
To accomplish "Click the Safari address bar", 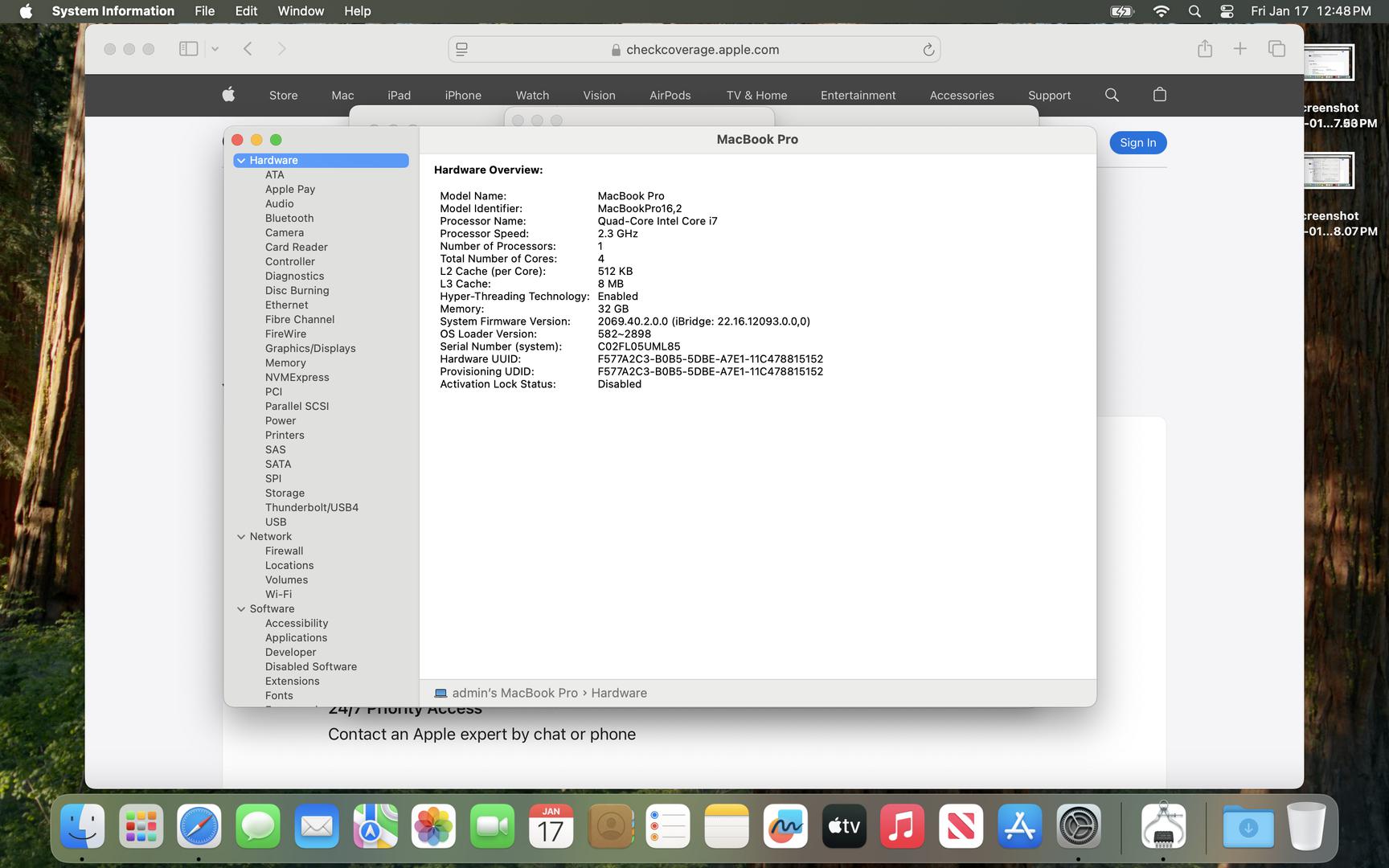I will click(x=694, y=50).
